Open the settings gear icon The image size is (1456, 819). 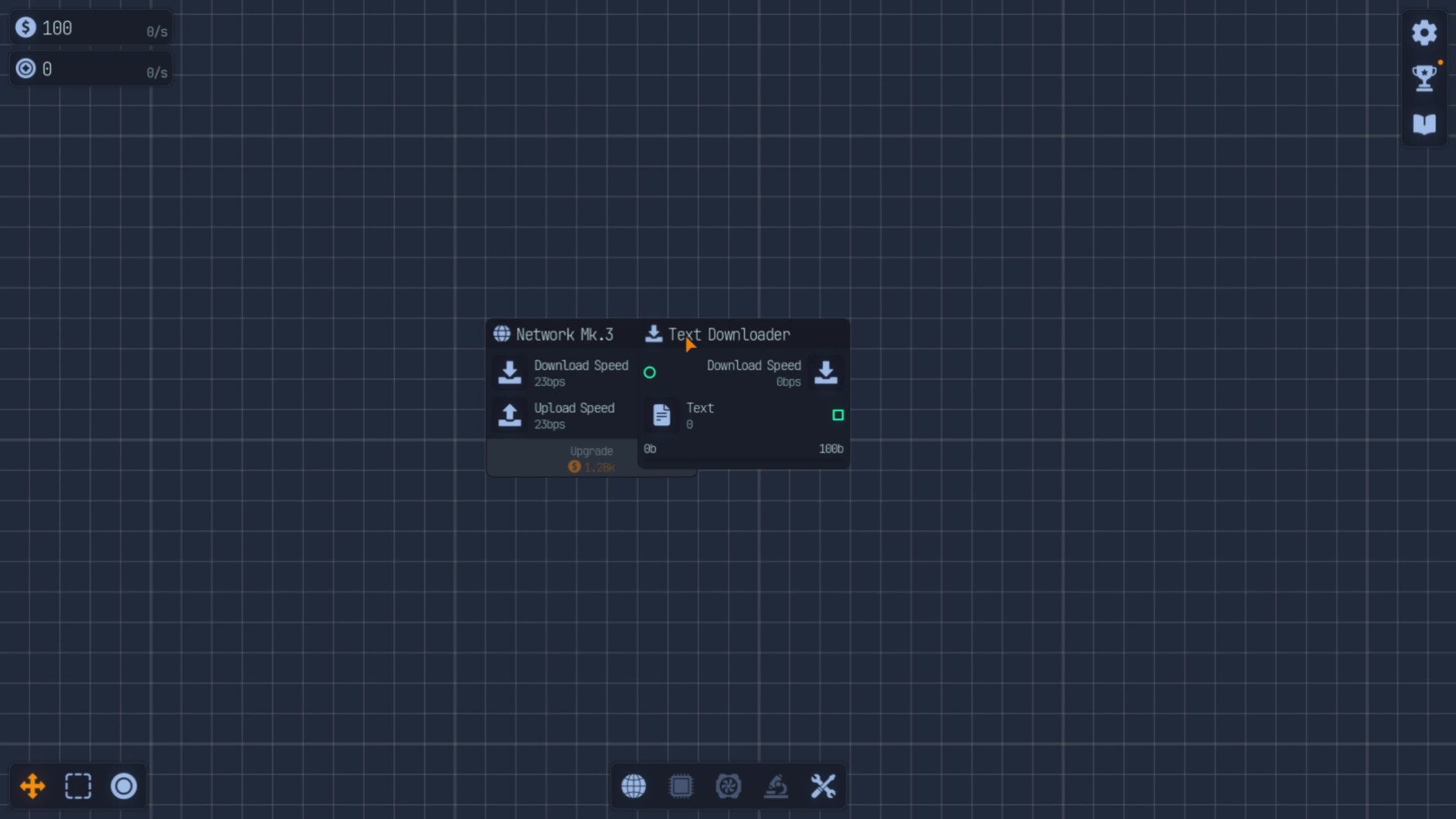1424,33
